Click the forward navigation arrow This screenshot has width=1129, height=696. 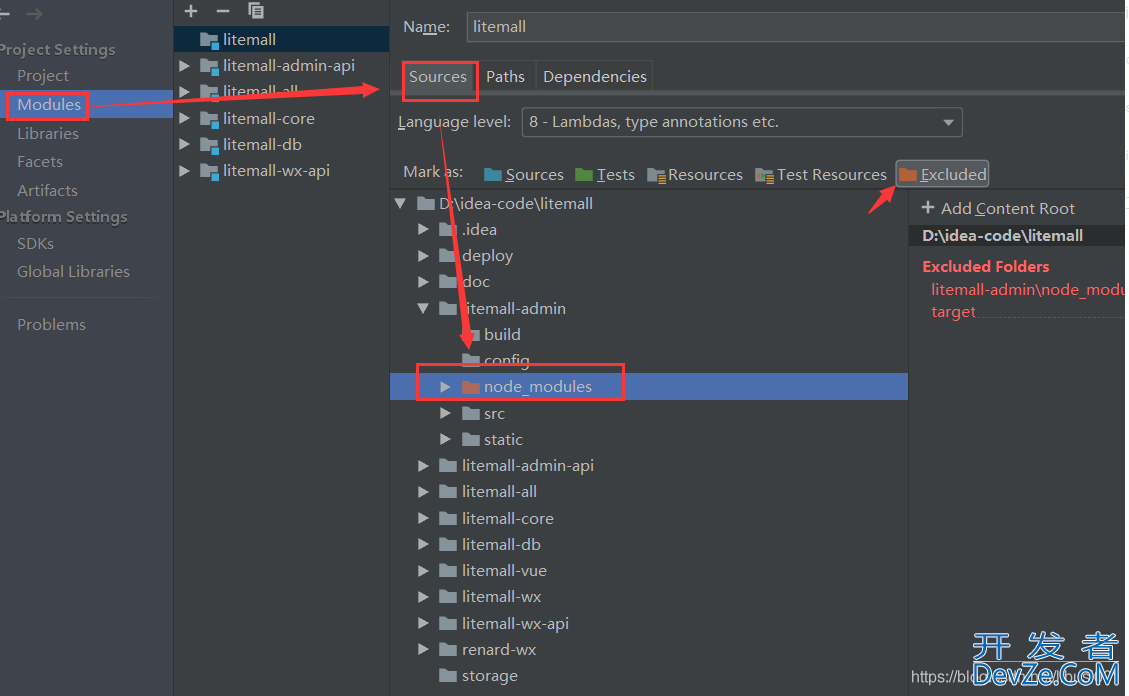(35, 14)
